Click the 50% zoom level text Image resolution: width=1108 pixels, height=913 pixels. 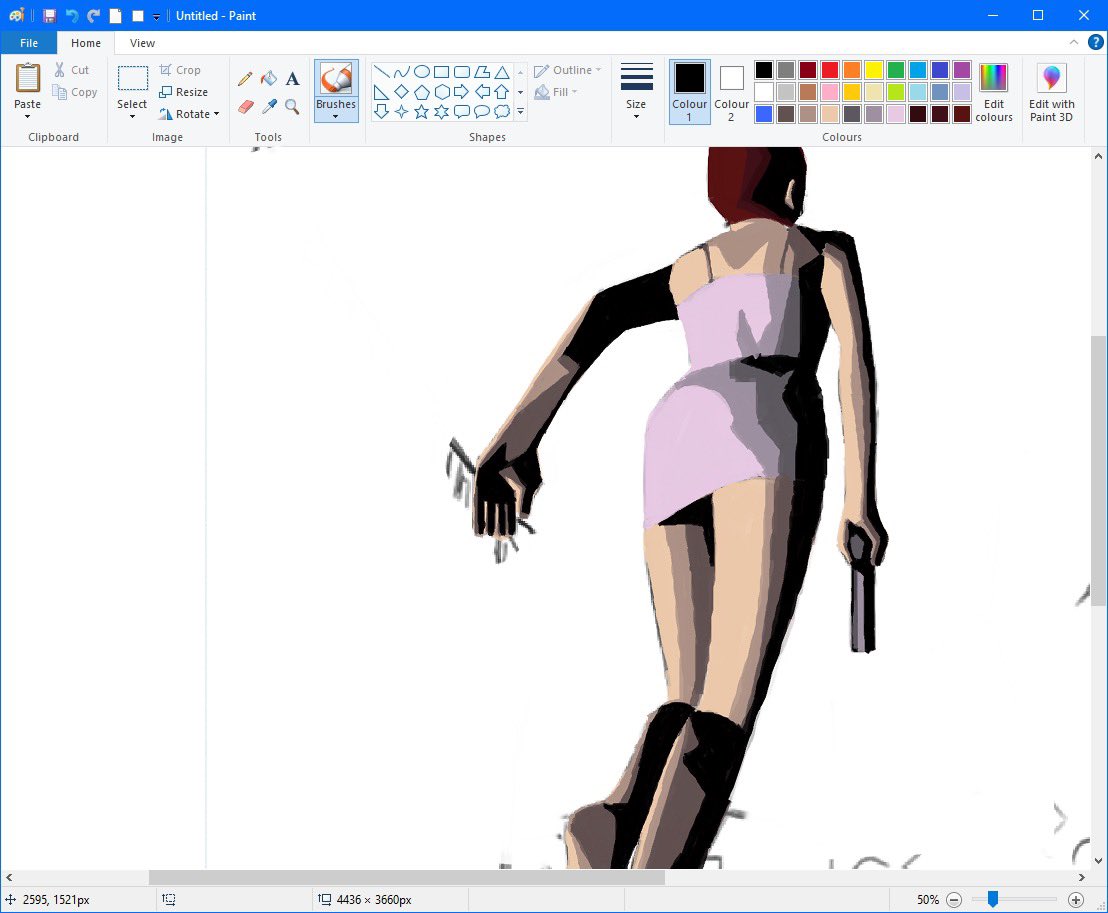click(x=928, y=900)
